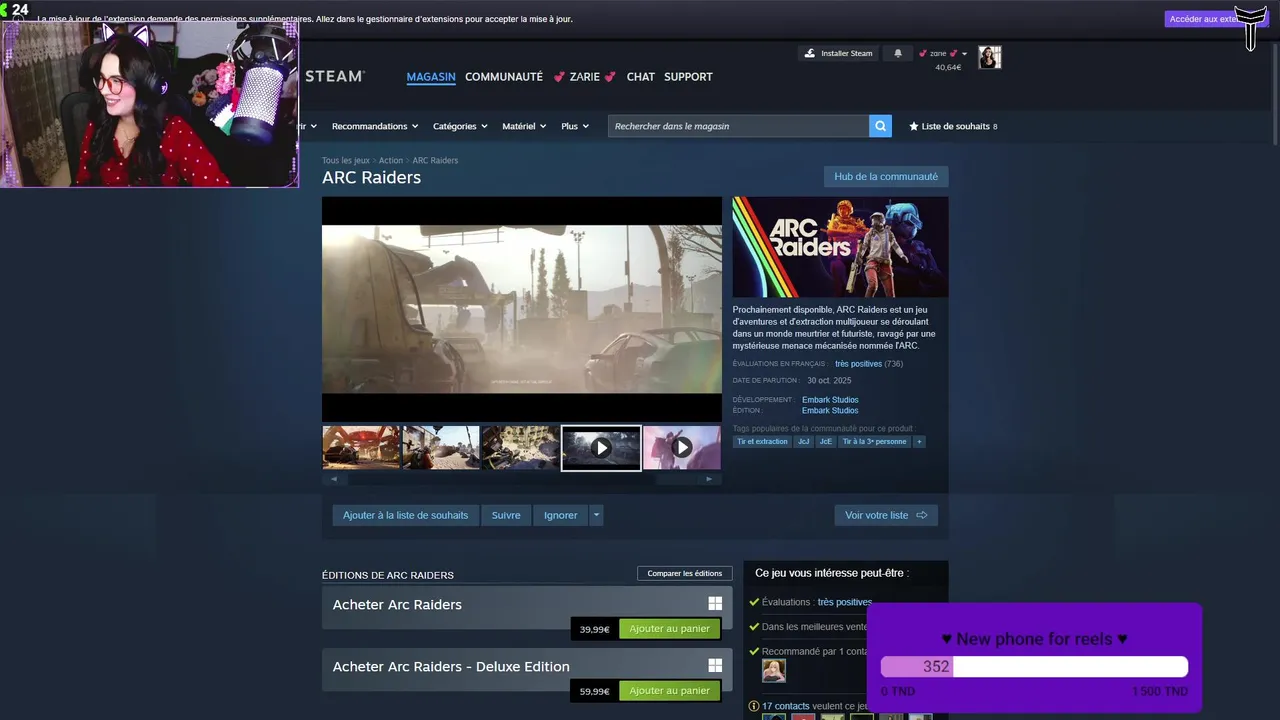This screenshot has height=720, width=1280.
Task: Click Voir votre liste
Action: tap(886, 515)
